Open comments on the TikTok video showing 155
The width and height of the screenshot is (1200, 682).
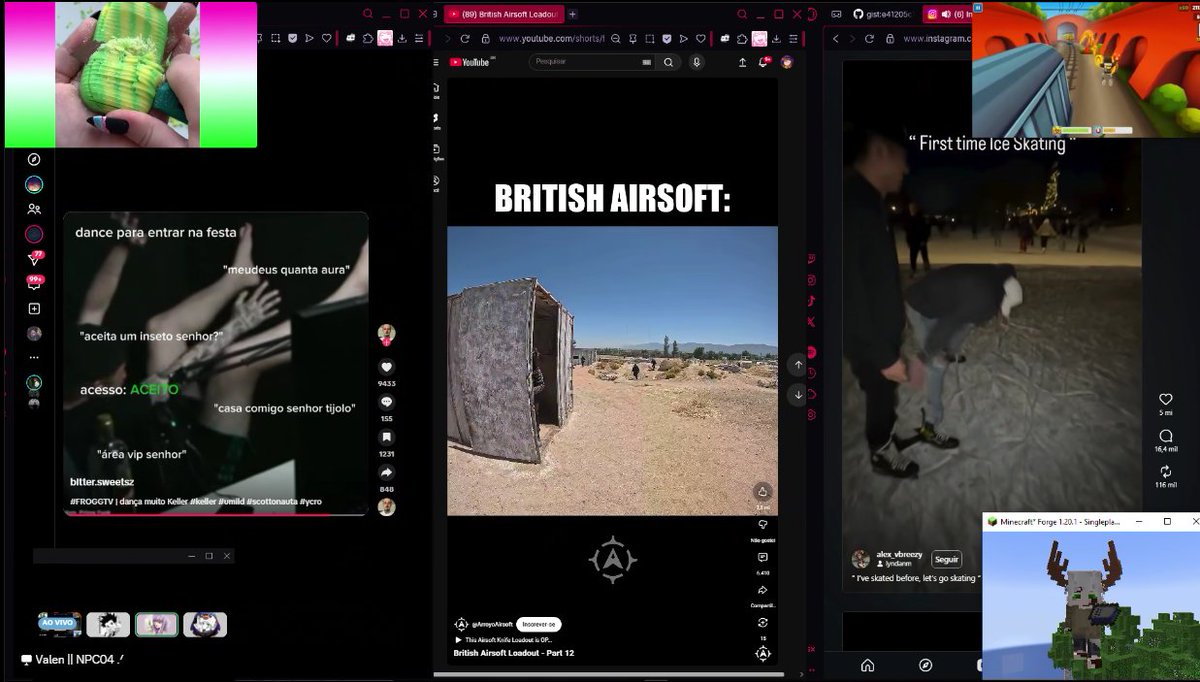coord(387,402)
